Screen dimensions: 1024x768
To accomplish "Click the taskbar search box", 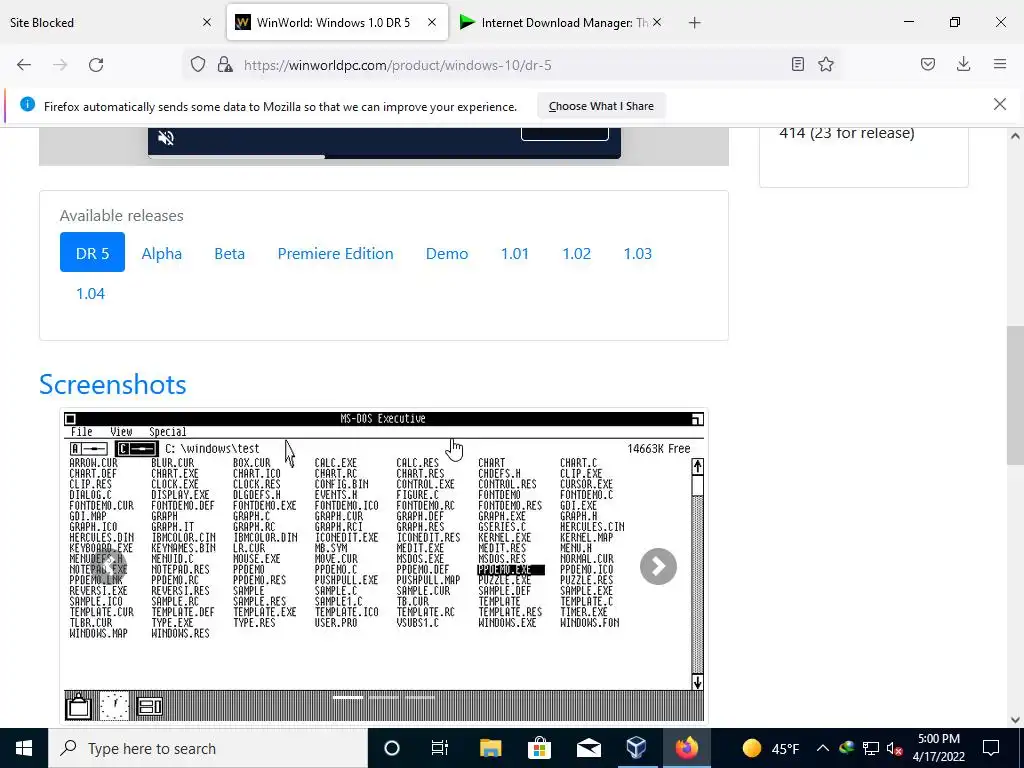I will coord(208,748).
